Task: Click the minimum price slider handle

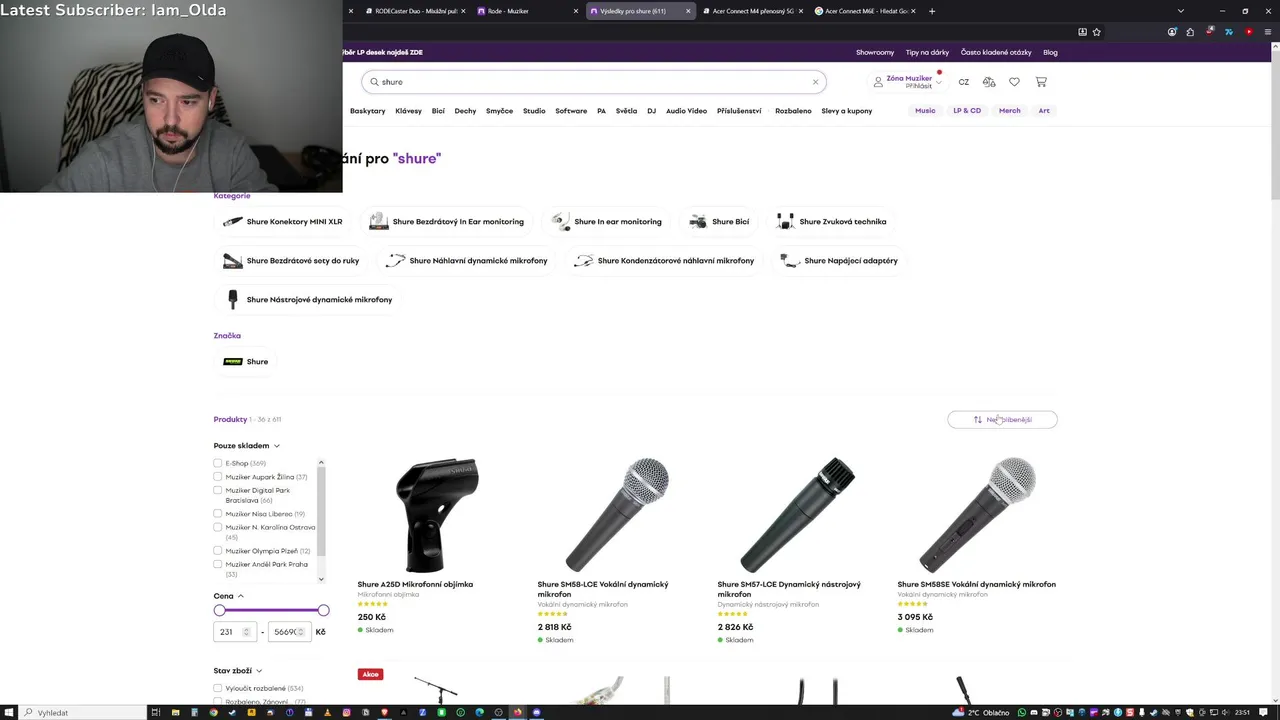Action: [x=220, y=610]
